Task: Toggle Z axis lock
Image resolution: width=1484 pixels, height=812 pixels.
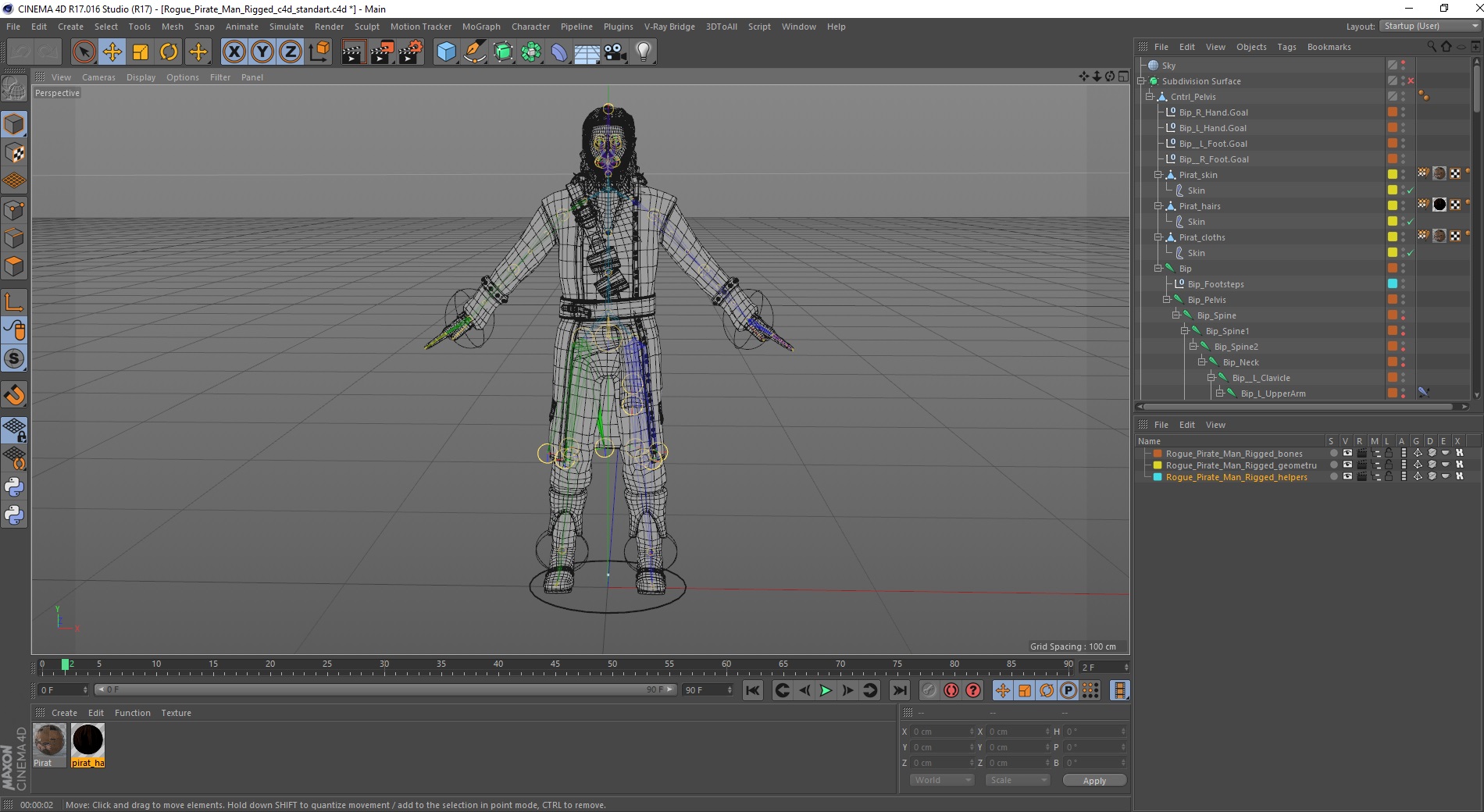Action: (x=290, y=52)
